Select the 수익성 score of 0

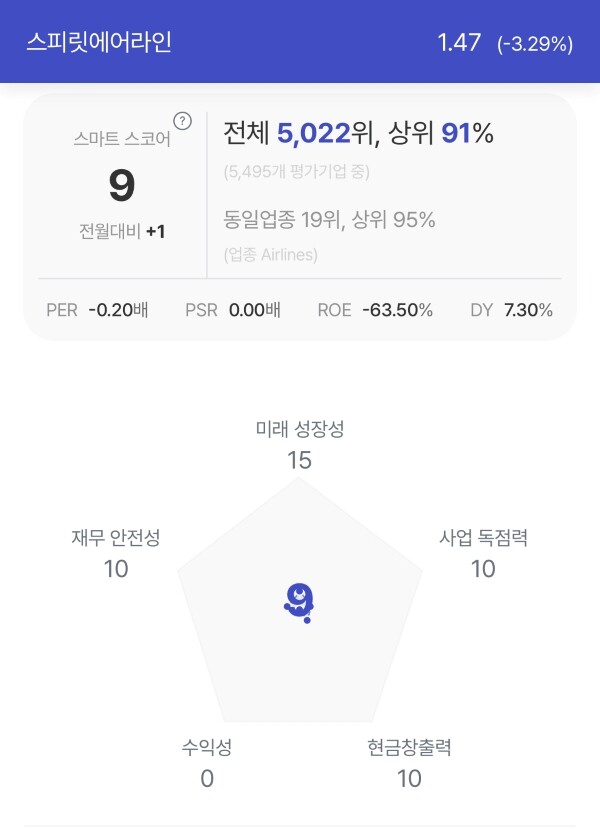tap(207, 778)
